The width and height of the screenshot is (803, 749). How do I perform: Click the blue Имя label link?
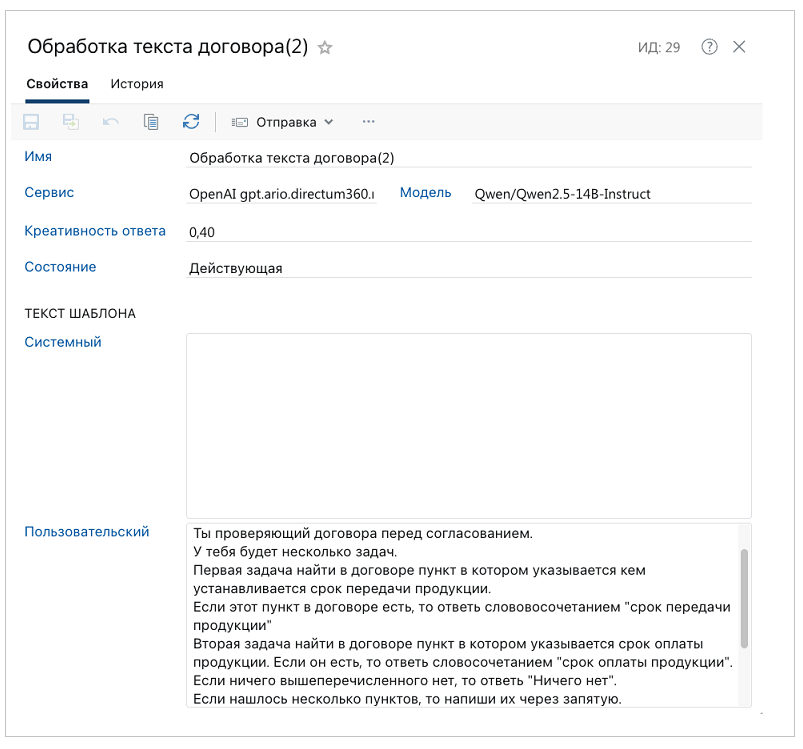point(36,158)
